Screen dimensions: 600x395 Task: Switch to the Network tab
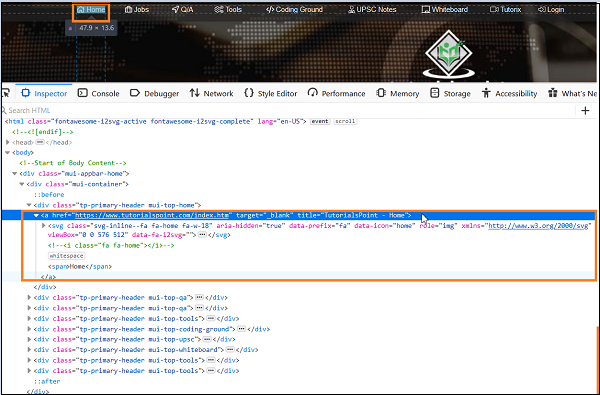(x=211, y=93)
